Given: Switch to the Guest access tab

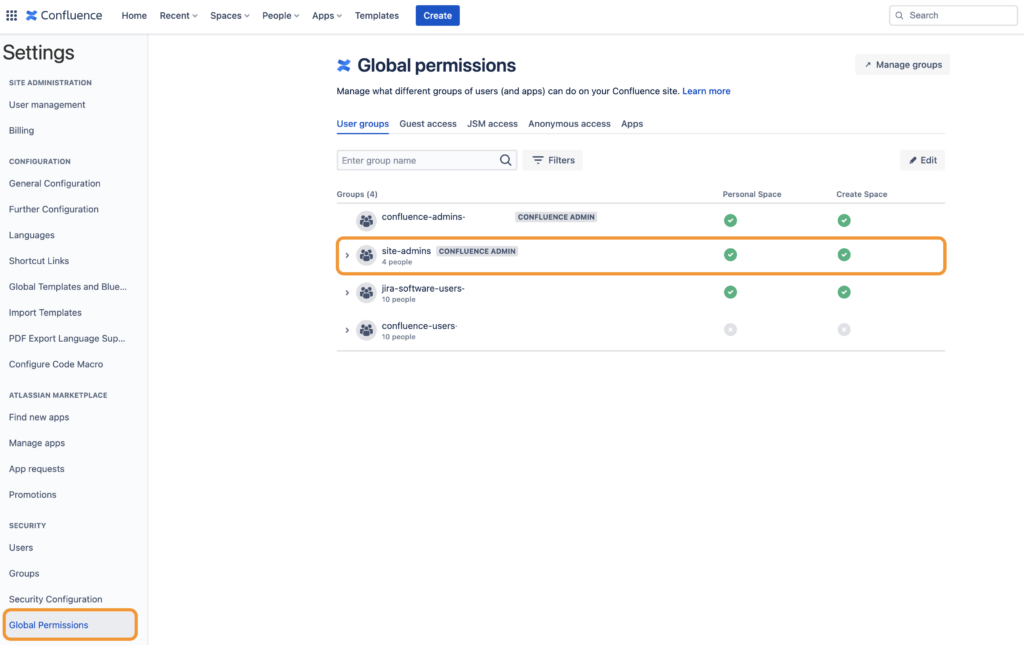Looking at the screenshot, I should [428, 123].
